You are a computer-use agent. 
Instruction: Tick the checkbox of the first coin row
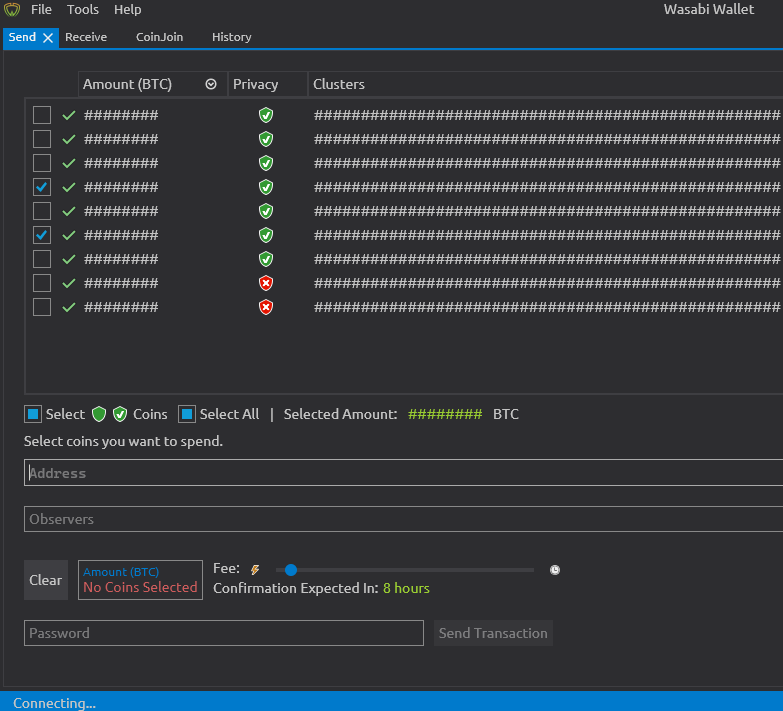click(42, 115)
